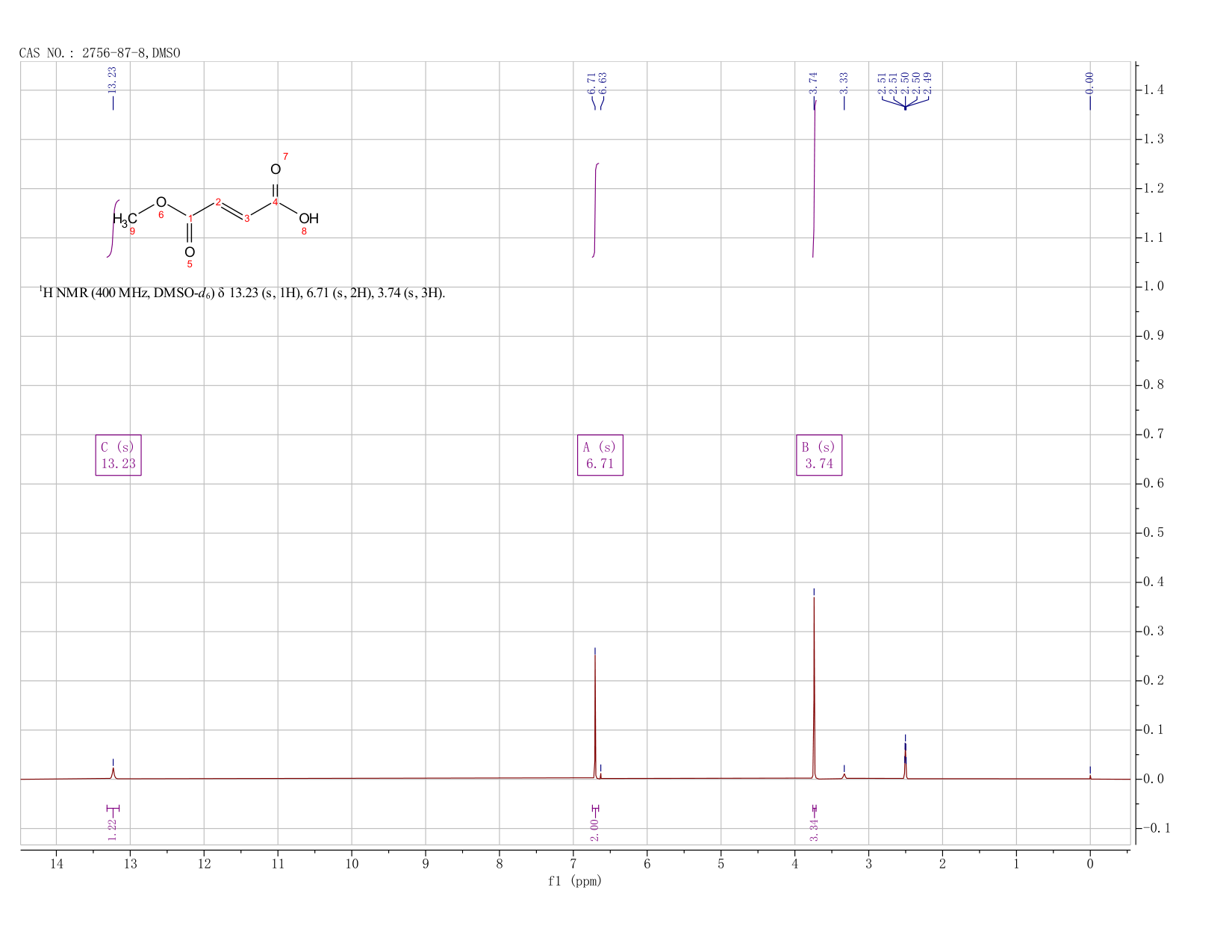Screen dimensions: 1232x952
Task: Select the 0.00 peak label at top
Action: click(x=1089, y=83)
